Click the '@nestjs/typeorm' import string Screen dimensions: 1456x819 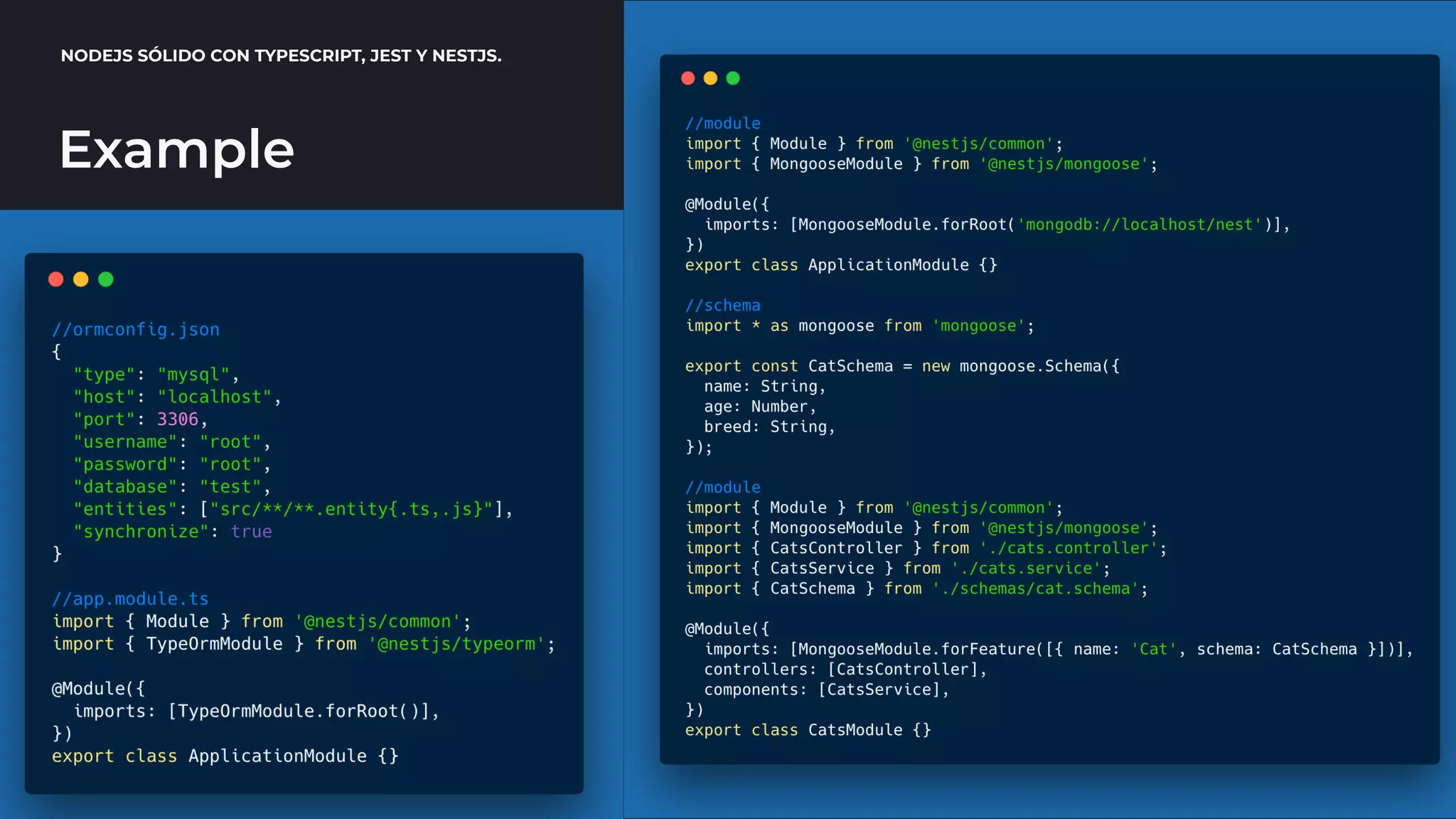[456, 643]
